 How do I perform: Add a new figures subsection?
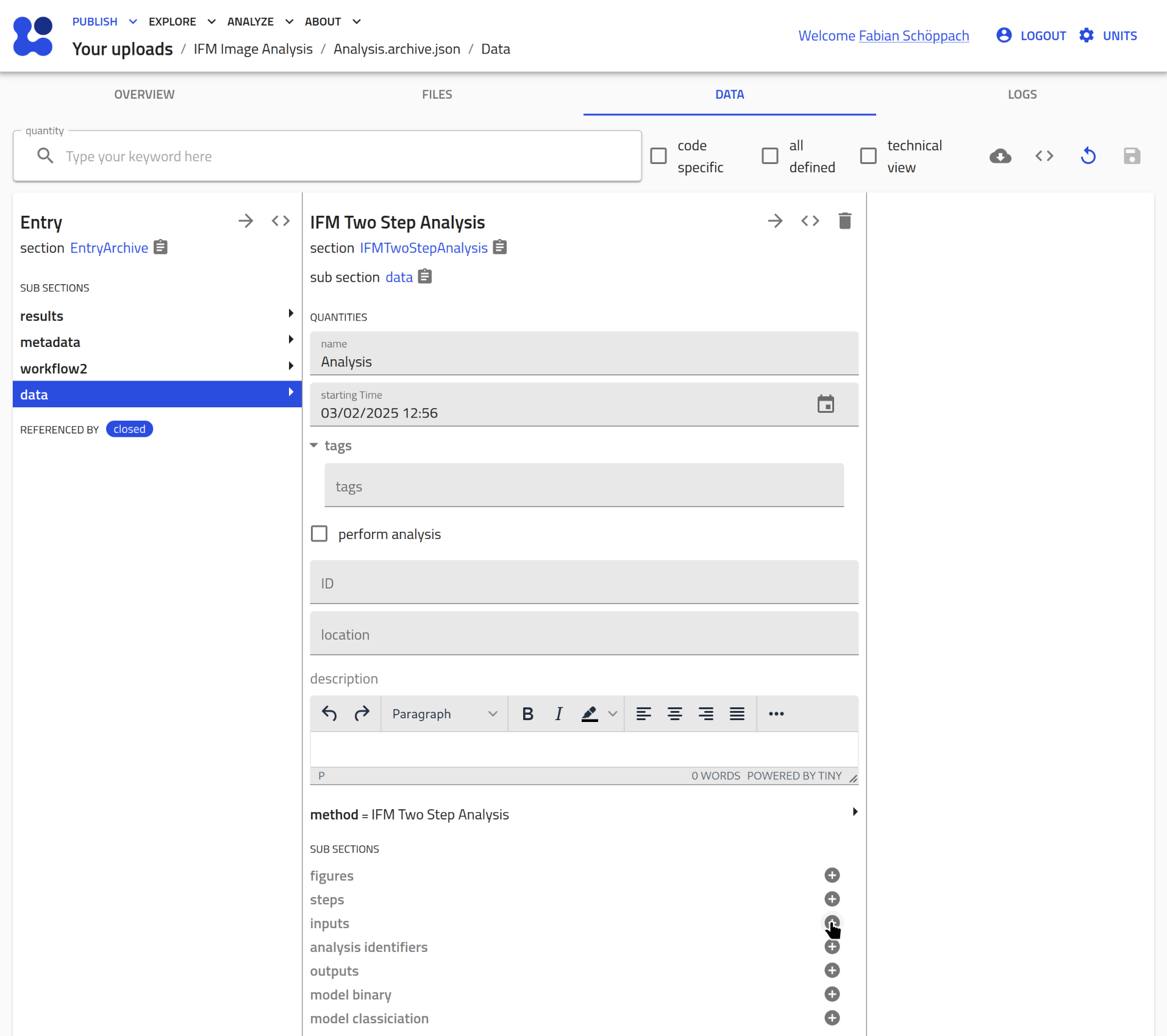pos(832,875)
